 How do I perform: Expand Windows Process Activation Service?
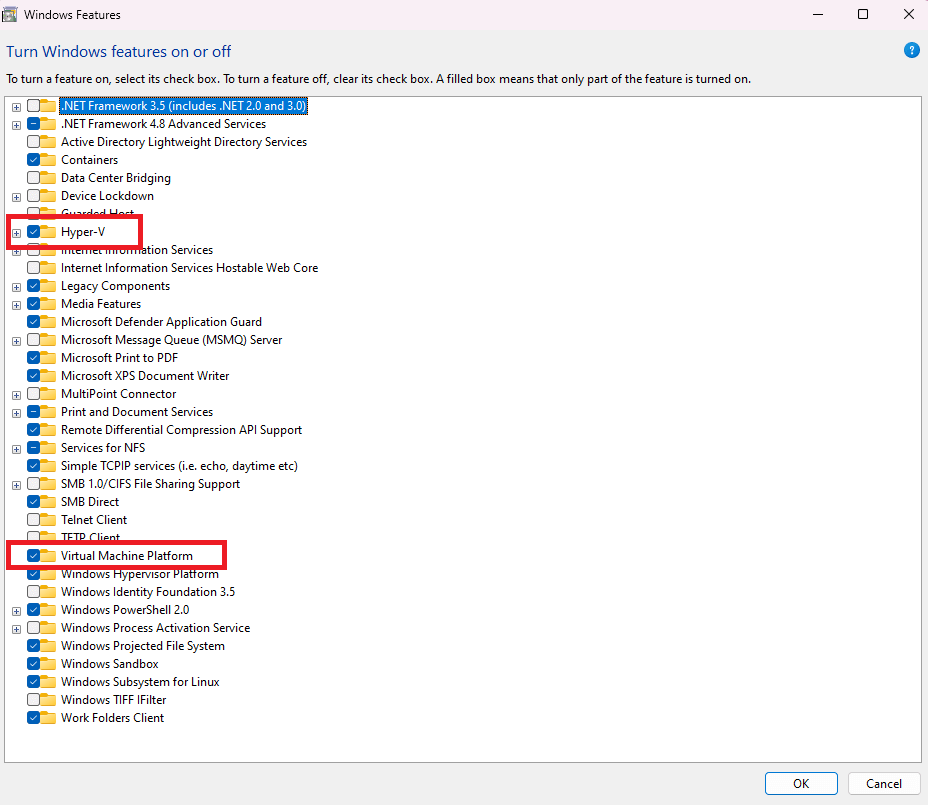point(17,629)
